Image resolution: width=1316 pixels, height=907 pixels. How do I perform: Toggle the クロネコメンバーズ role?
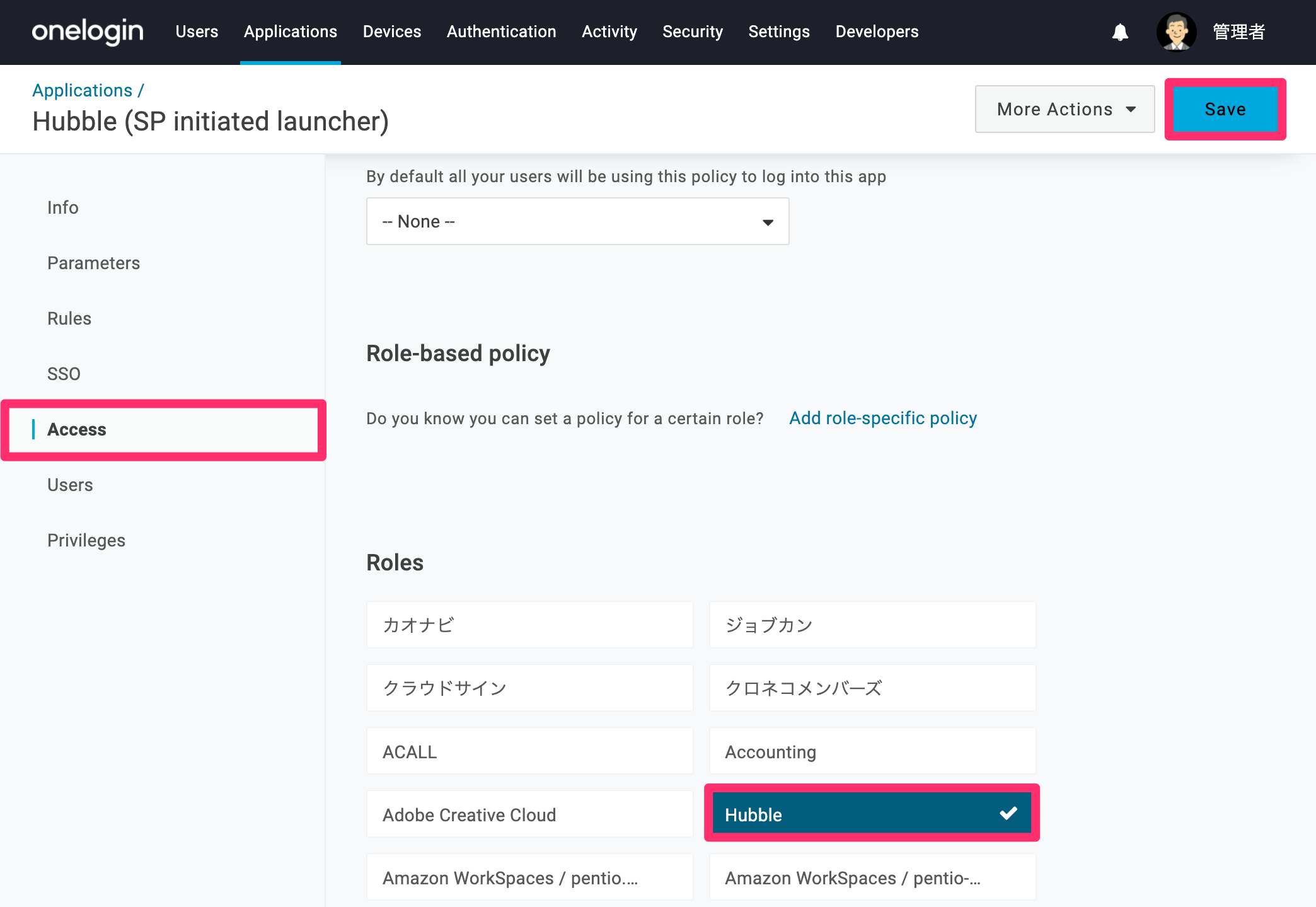point(873,688)
